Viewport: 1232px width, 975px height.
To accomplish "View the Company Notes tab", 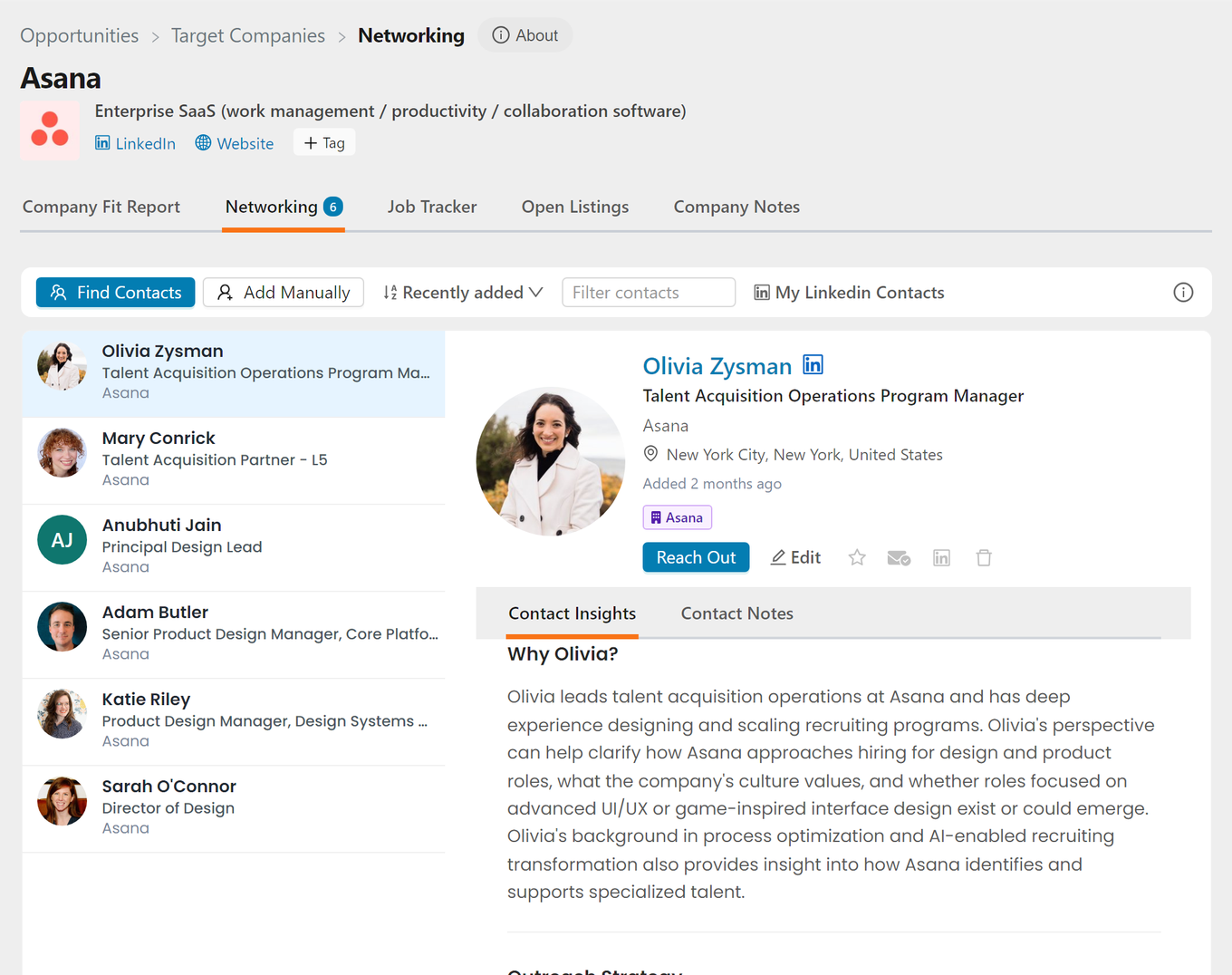I will tap(736, 207).
